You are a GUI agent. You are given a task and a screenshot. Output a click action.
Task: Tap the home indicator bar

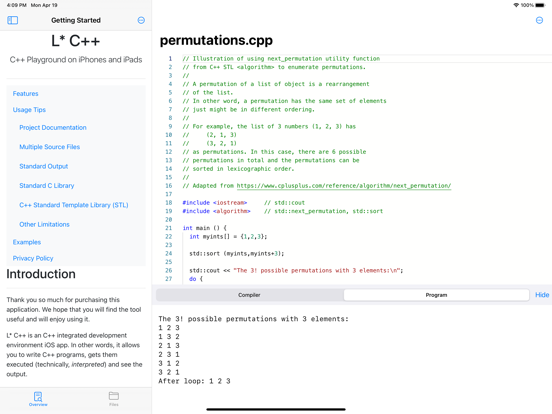(x=276, y=409)
